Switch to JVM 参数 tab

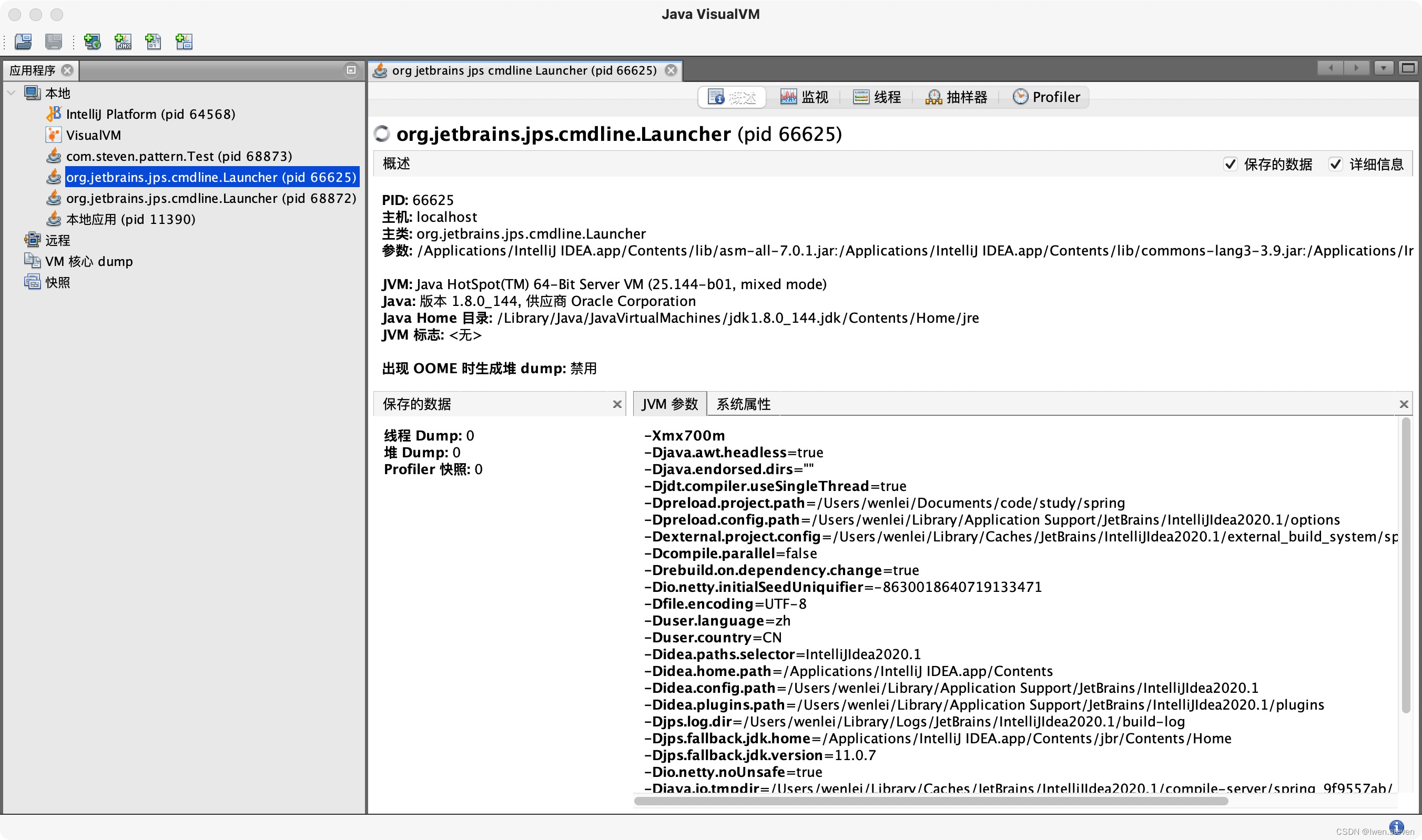pos(670,404)
